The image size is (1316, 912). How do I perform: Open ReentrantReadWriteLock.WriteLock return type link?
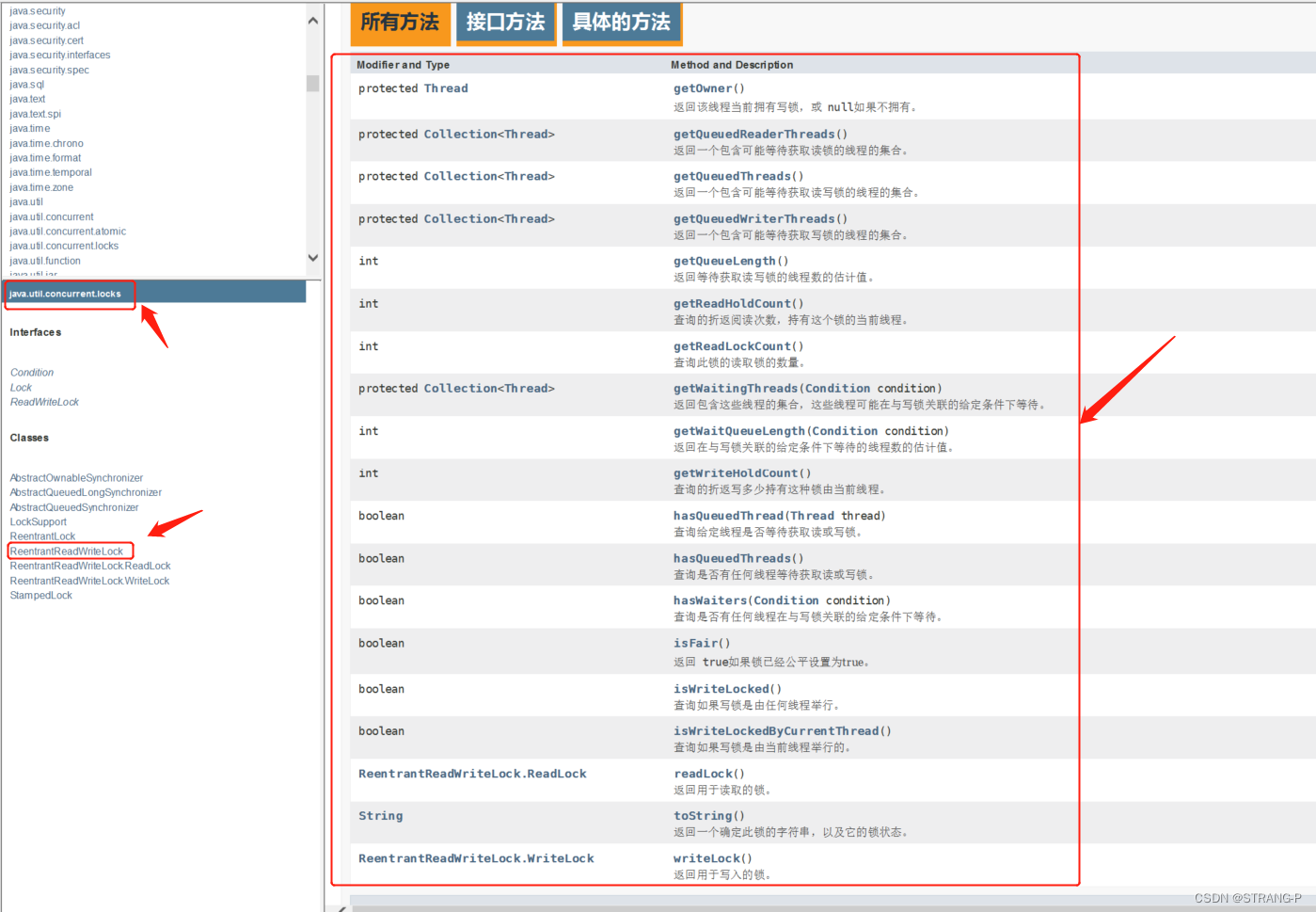pos(476,858)
